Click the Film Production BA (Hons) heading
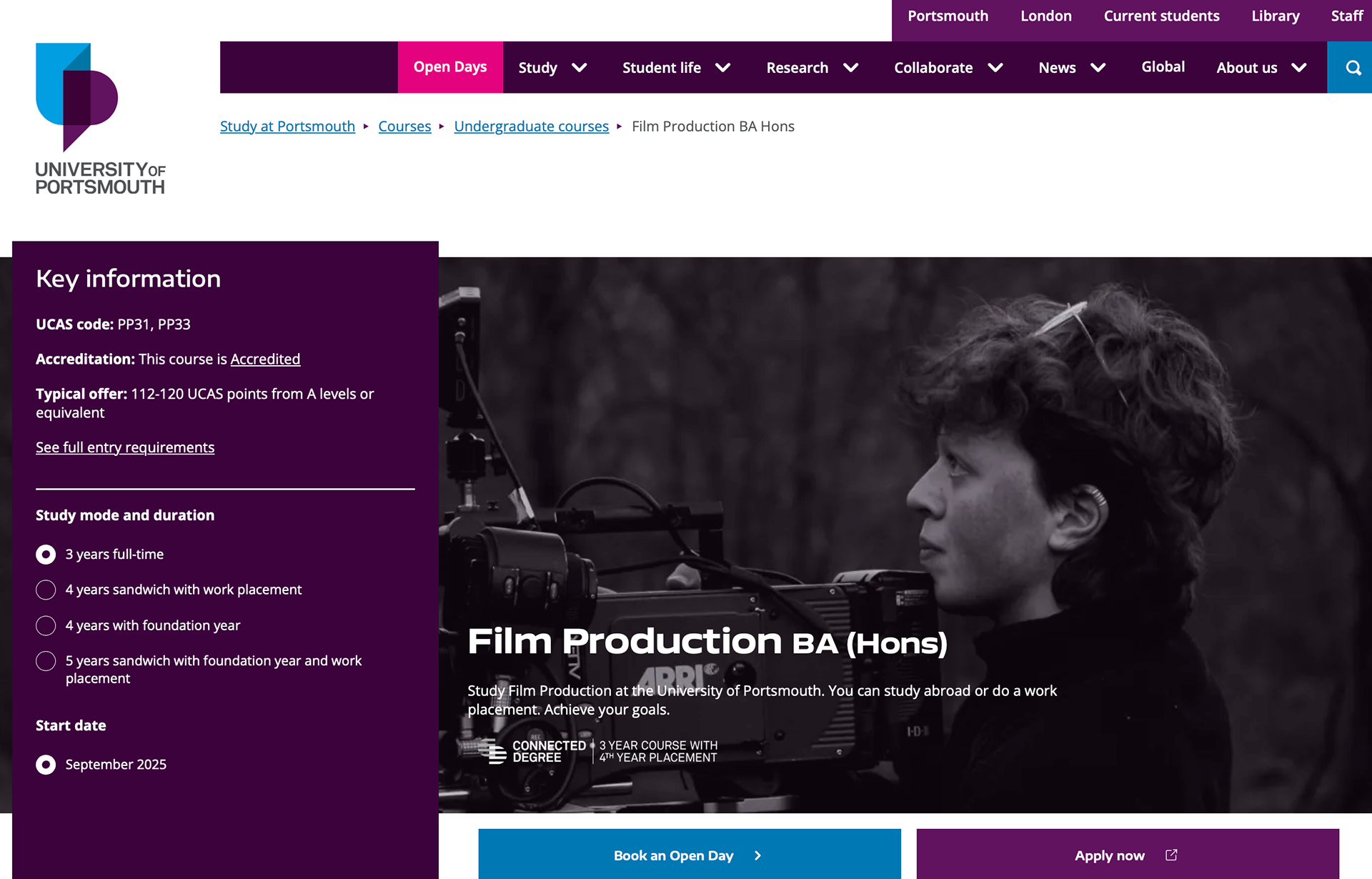 tap(707, 642)
